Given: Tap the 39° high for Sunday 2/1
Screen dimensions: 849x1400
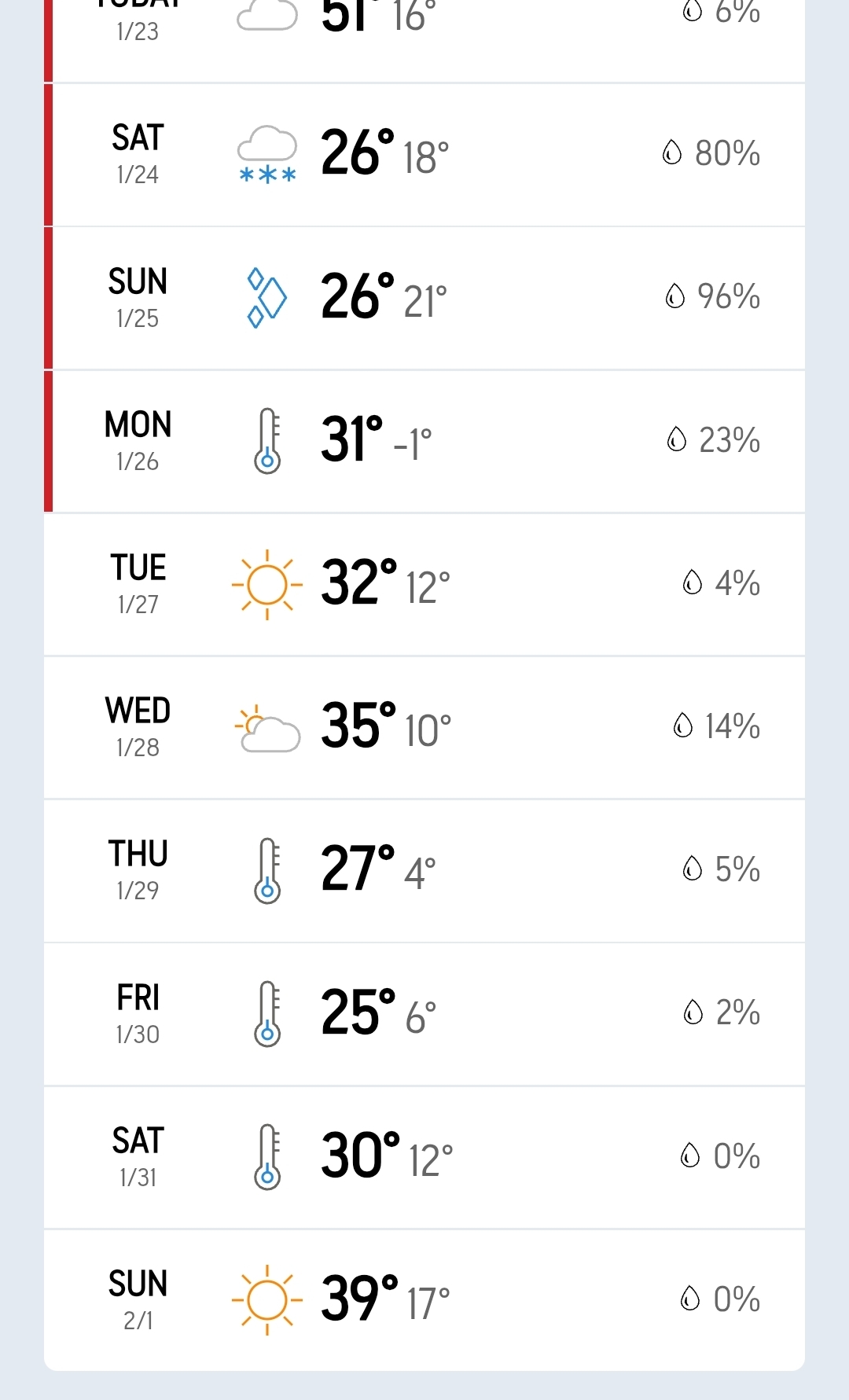Looking at the screenshot, I should click(x=359, y=1299).
